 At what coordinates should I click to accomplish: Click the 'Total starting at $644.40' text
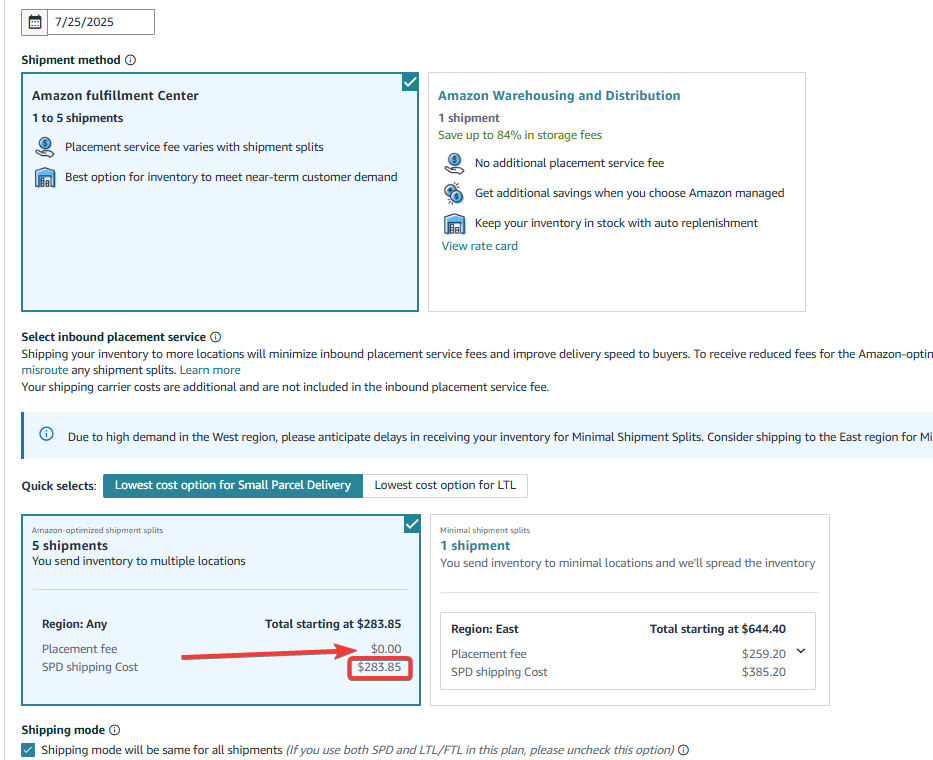click(x=718, y=629)
